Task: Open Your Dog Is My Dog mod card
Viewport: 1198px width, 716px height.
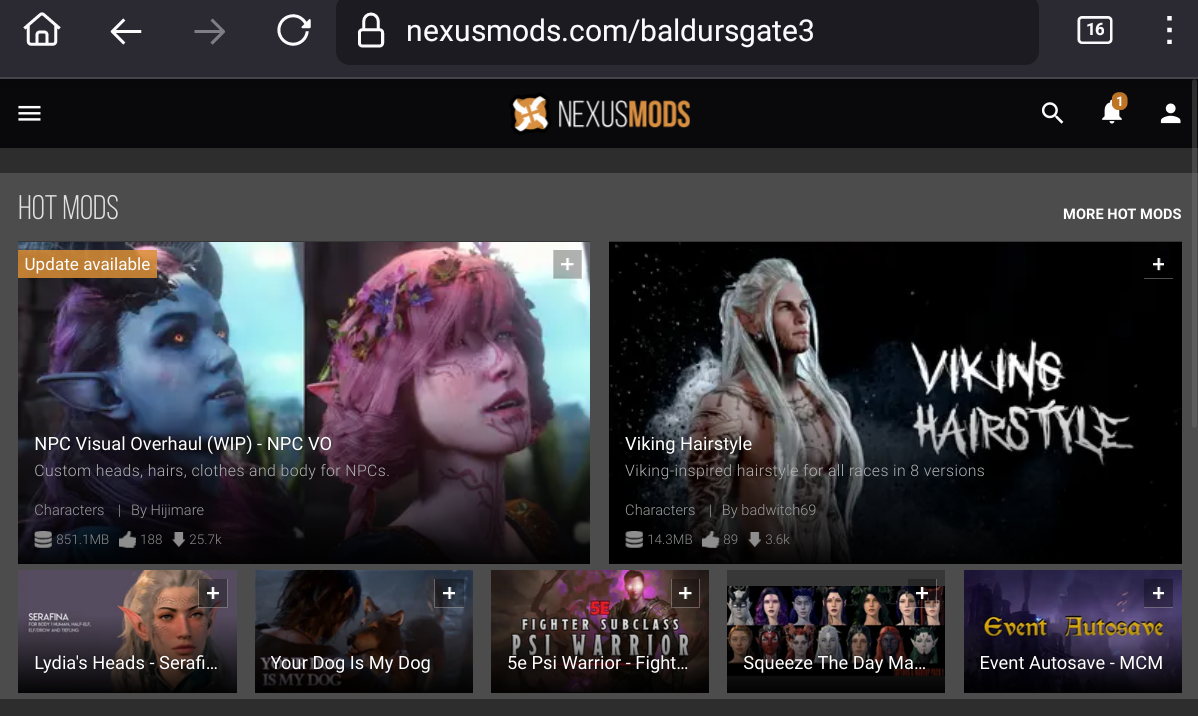Action: [363, 631]
